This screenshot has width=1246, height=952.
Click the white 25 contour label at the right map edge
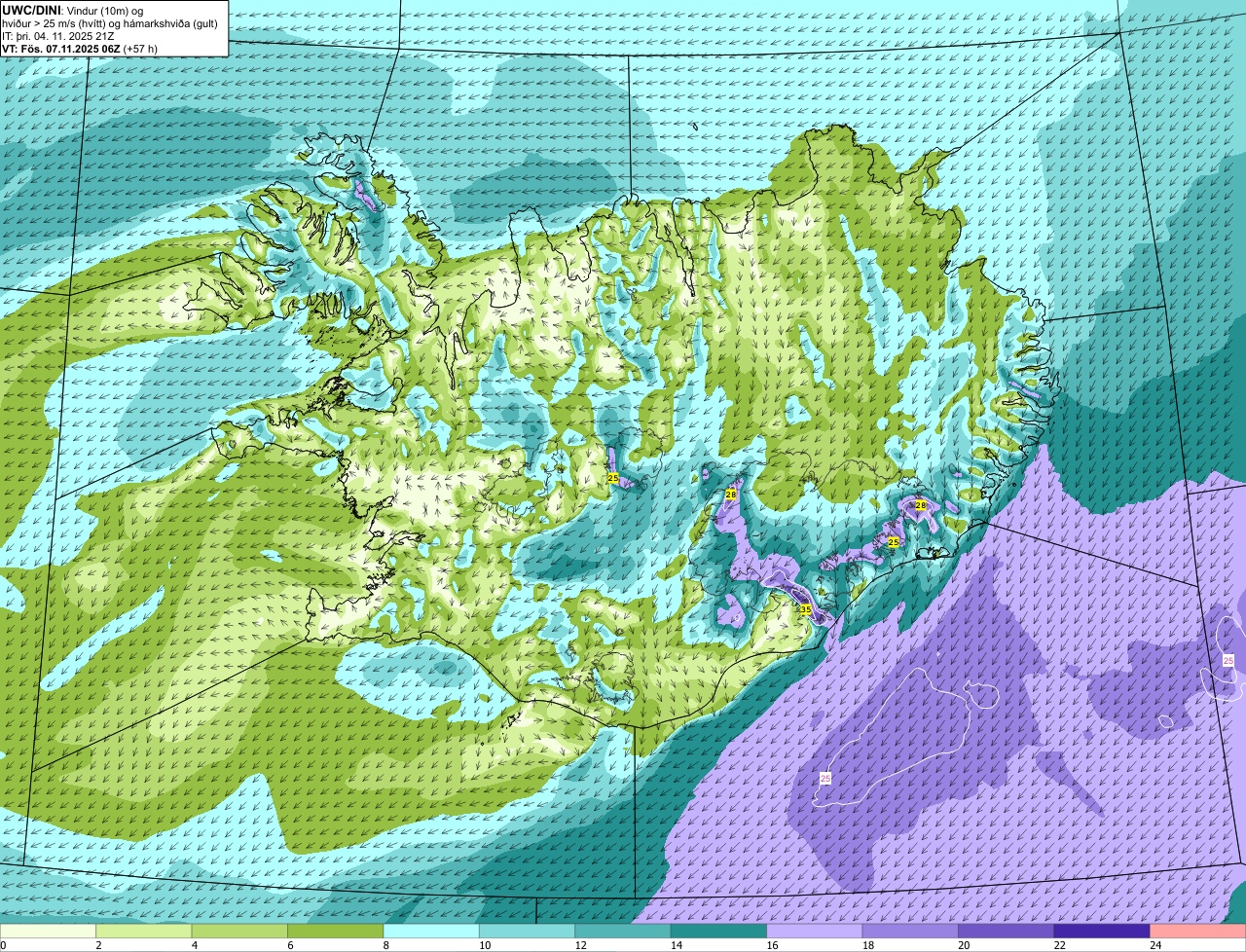coord(1228,661)
